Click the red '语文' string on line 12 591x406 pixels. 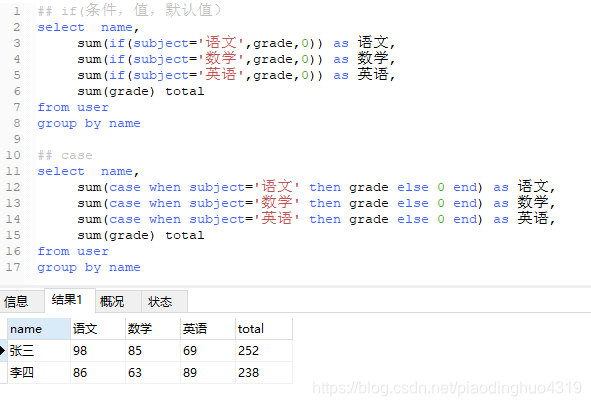point(277,187)
